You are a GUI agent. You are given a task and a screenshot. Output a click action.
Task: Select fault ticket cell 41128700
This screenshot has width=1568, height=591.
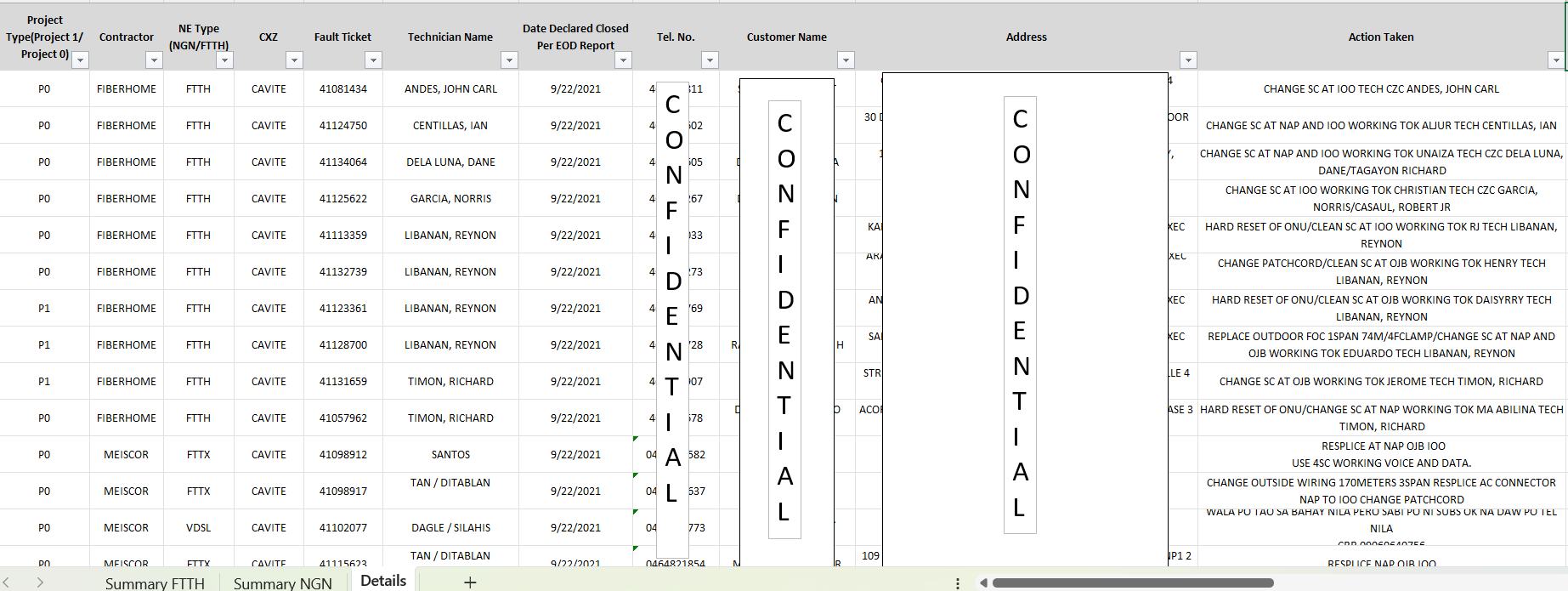[x=343, y=344]
